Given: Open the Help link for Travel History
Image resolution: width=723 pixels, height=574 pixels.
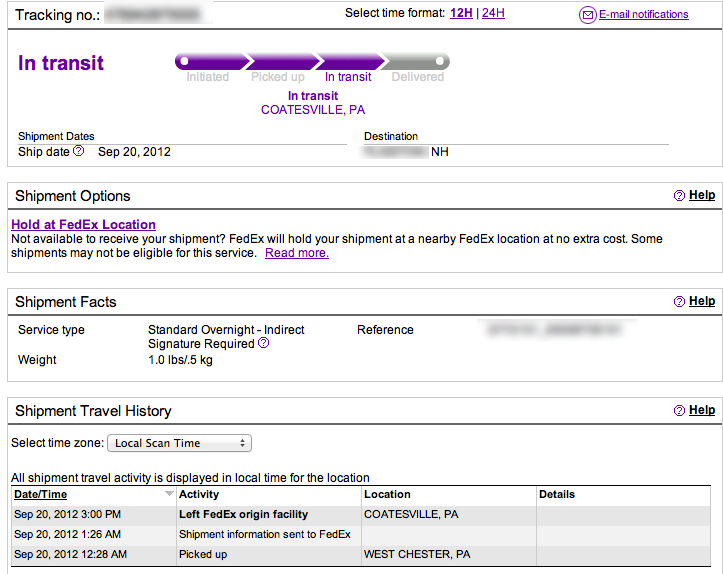Looking at the screenshot, I should pos(702,410).
